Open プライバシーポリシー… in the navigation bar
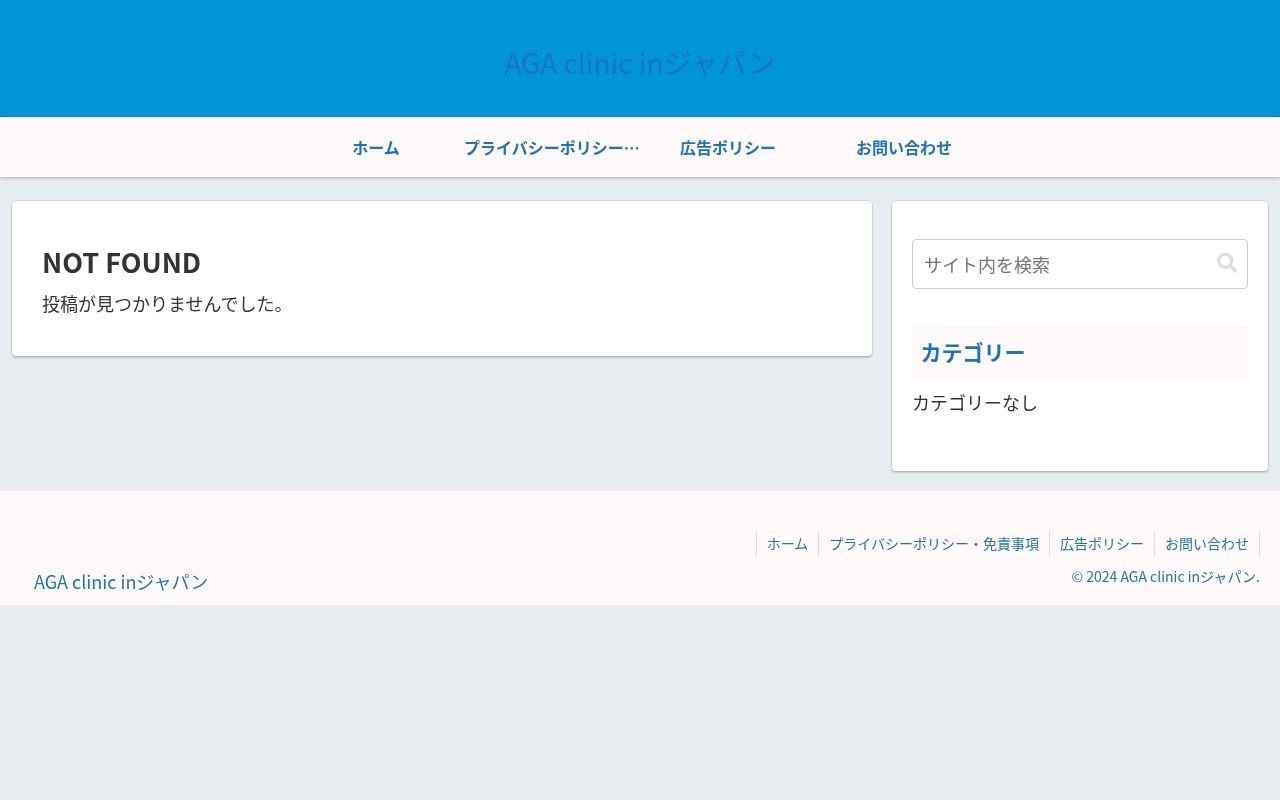The height and width of the screenshot is (800, 1280). point(552,148)
